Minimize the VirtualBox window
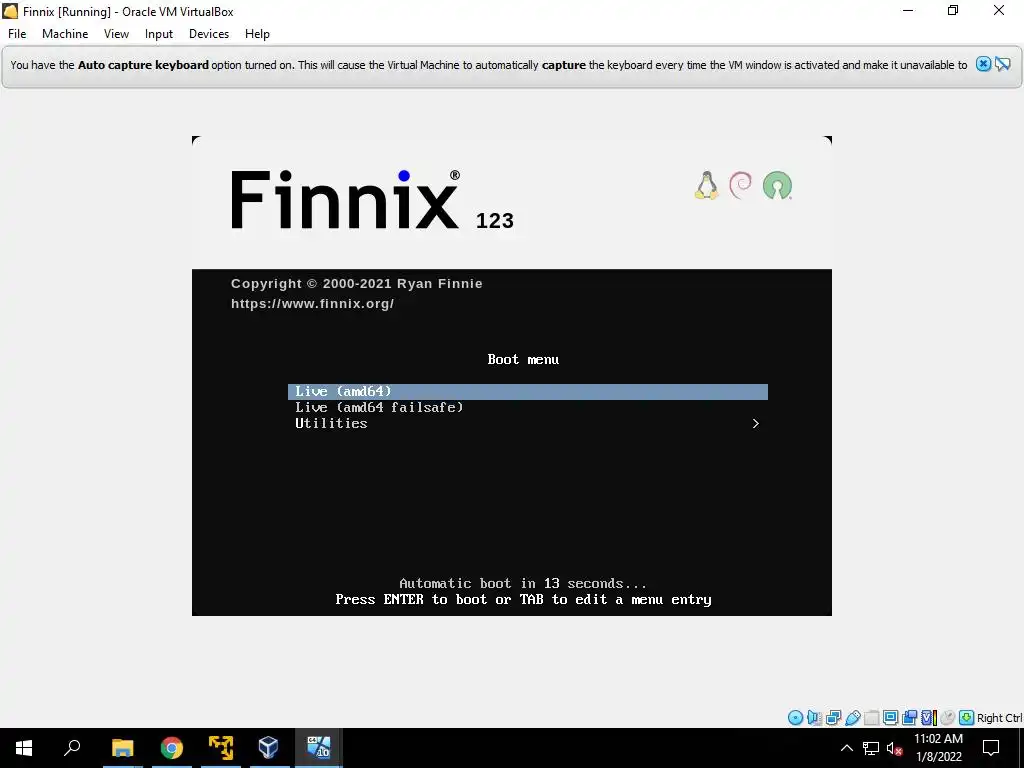The width and height of the screenshot is (1024, 768). (x=908, y=11)
